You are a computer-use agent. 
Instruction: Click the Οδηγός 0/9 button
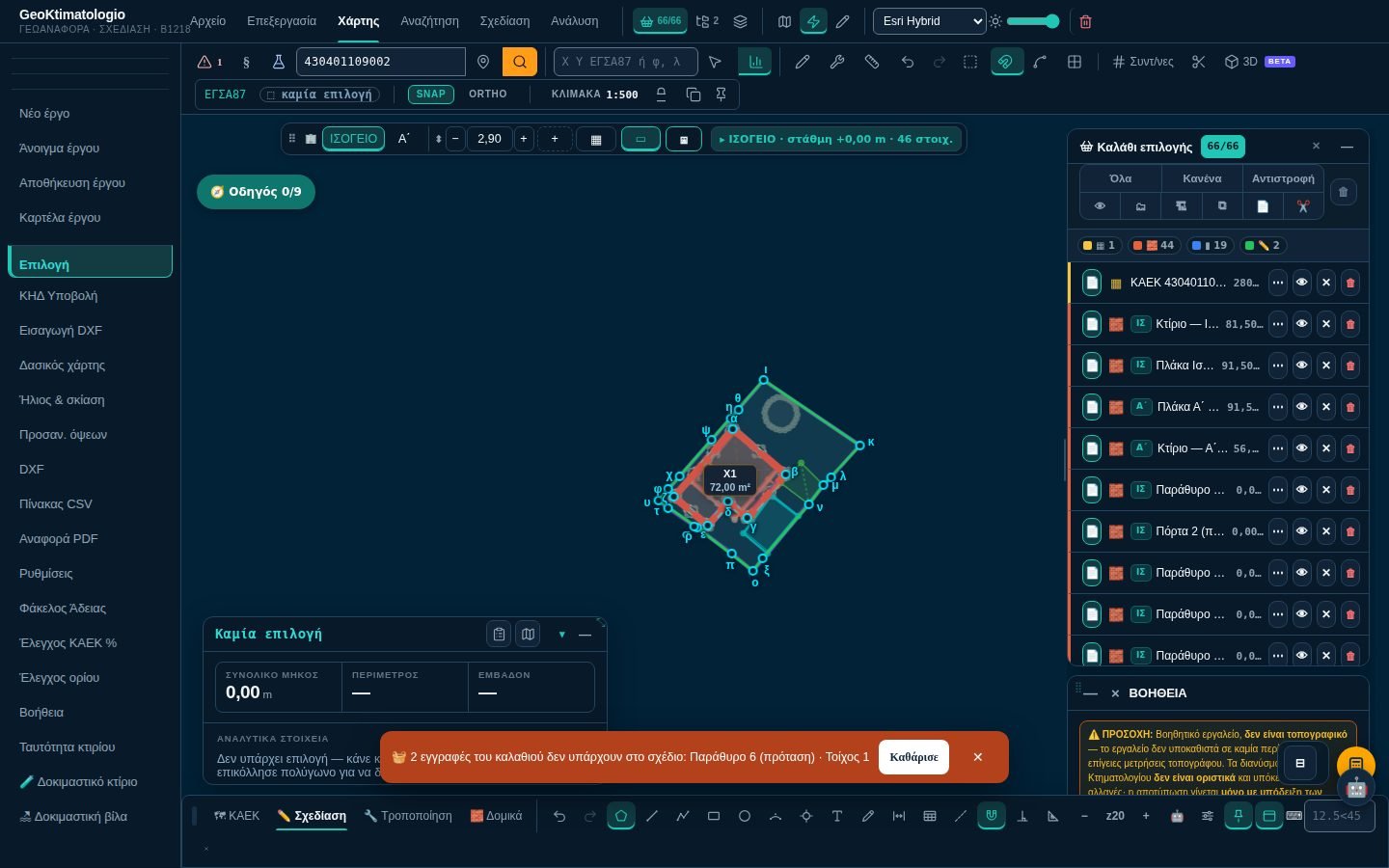pyautogui.click(x=256, y=192)
